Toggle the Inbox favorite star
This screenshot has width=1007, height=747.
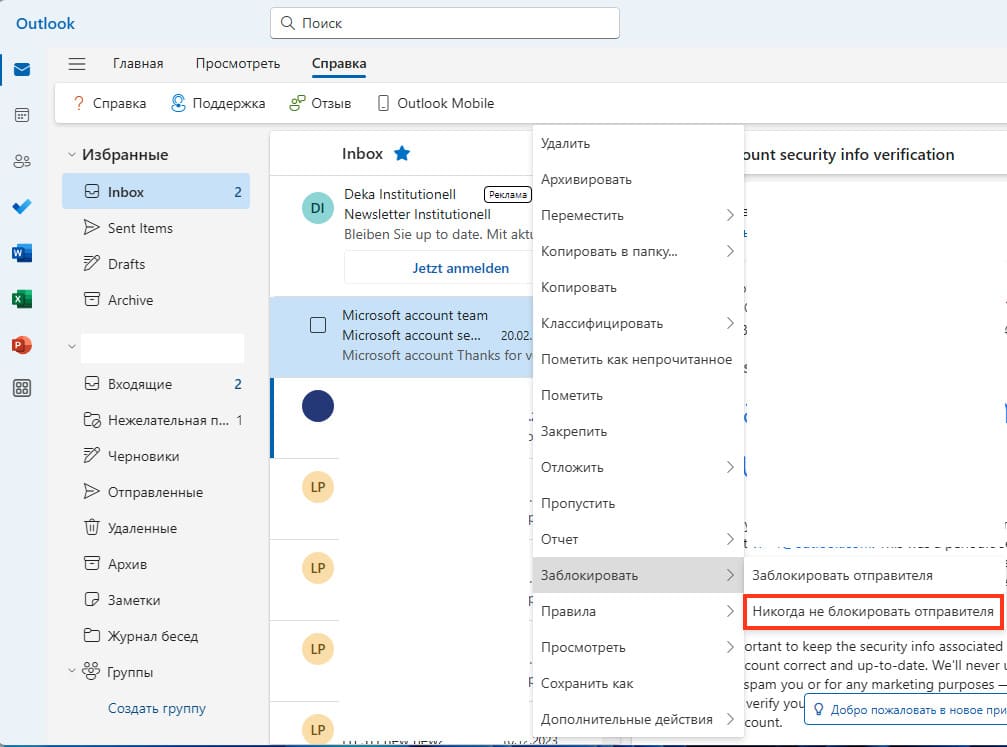click(402, 154)
